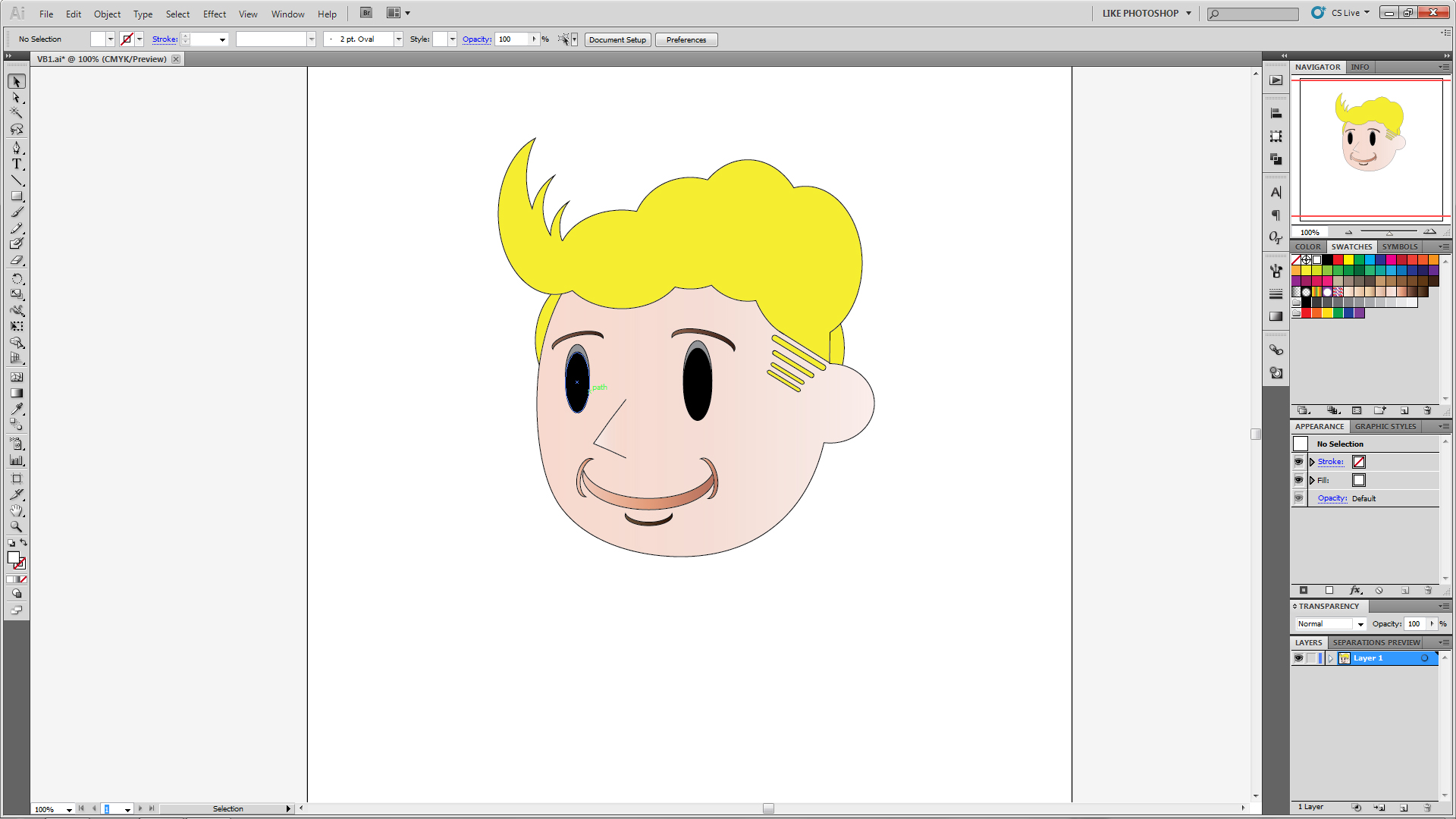Click the Preferences button
The image size is (1456, 819).
tap(686, 39)
